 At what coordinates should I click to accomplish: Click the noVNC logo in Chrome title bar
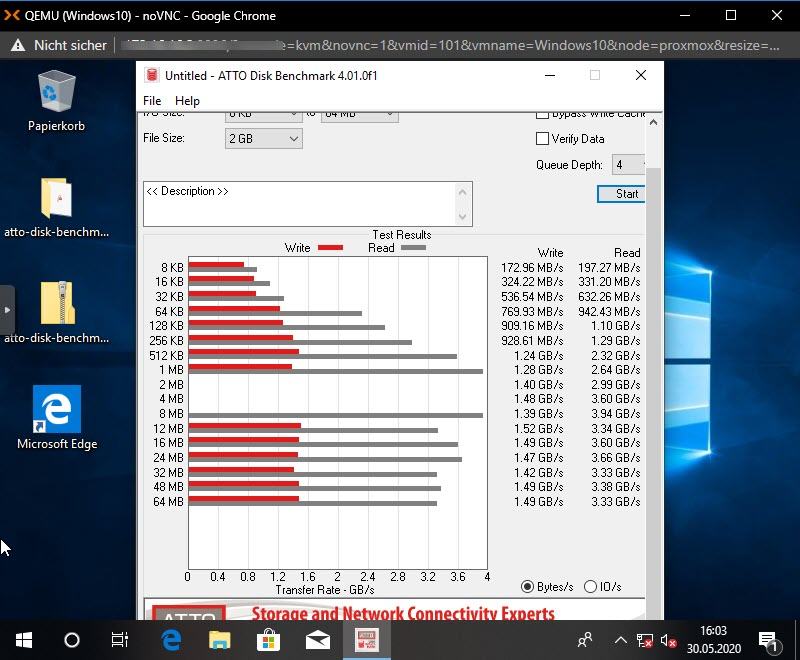pyautogui.click(x=12, y=16)
